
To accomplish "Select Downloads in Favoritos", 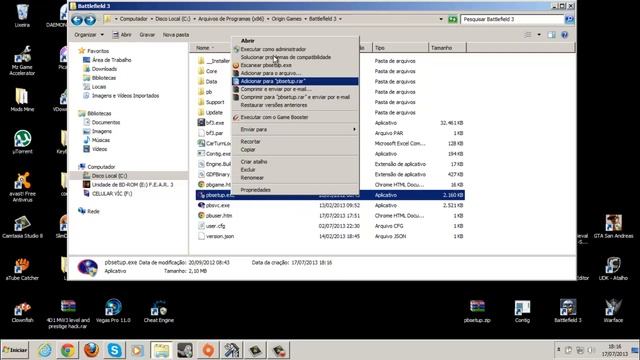I will coord(100,69).
